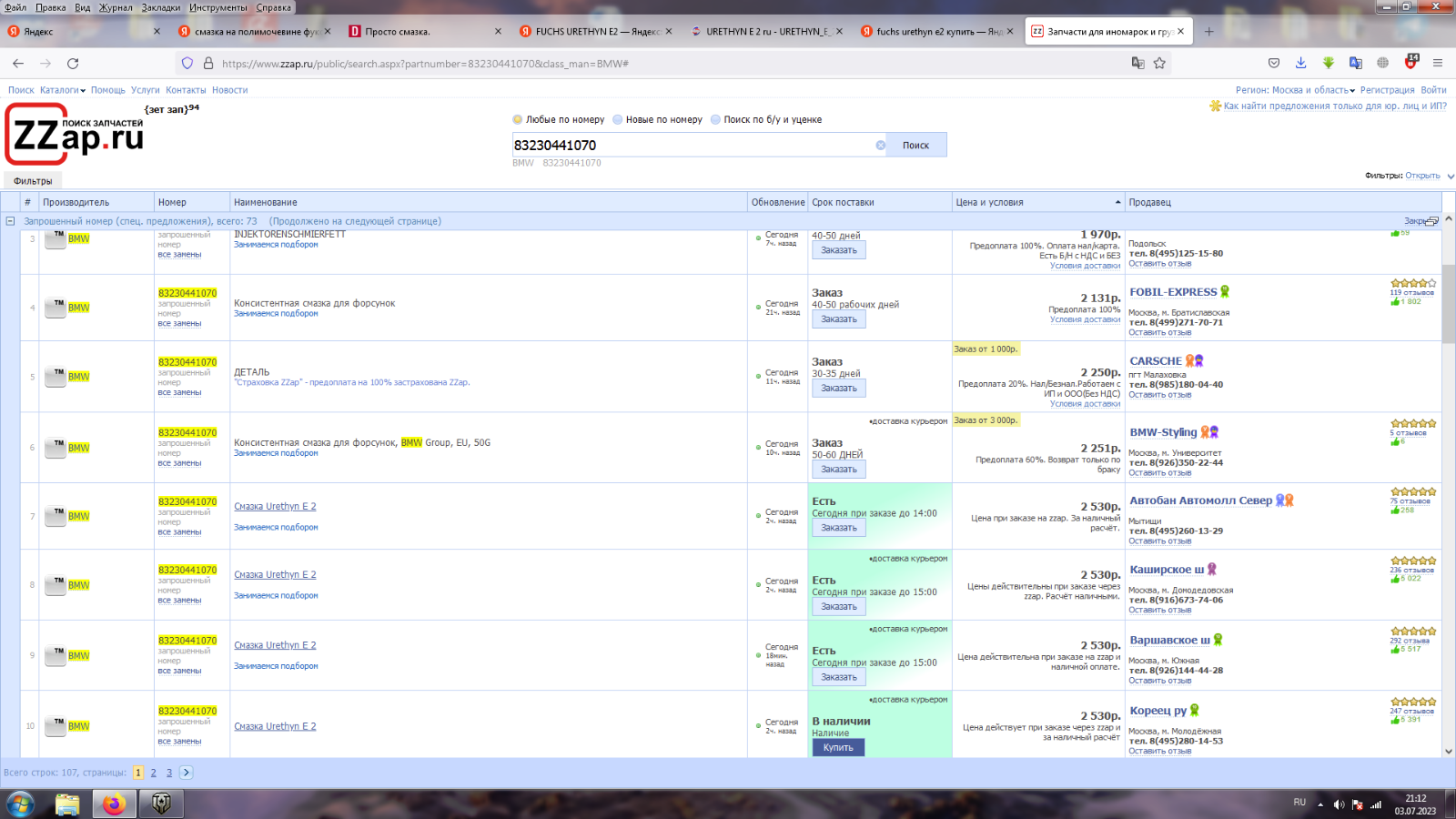1456x819 pixels.
Task: Open the file explorer in the taskbar
Action: tap(67, 804)
